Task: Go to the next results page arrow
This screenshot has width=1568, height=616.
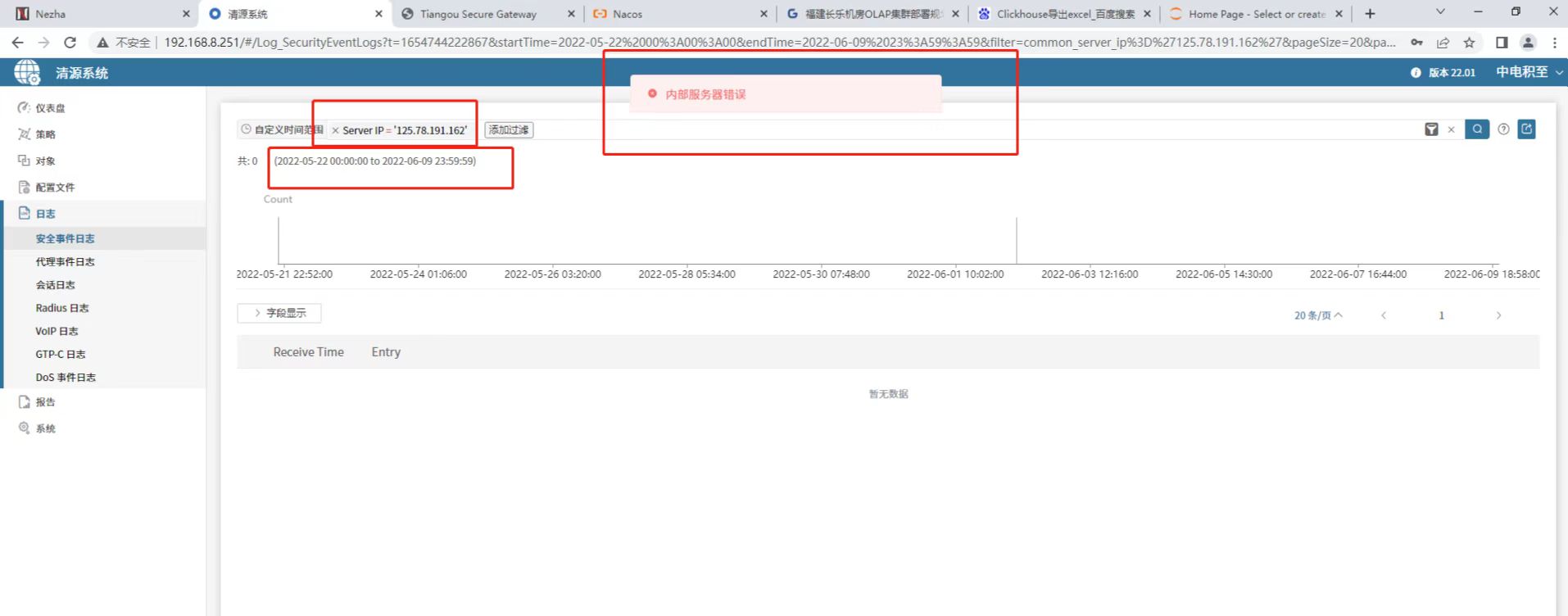Action: pos(1498,315)
